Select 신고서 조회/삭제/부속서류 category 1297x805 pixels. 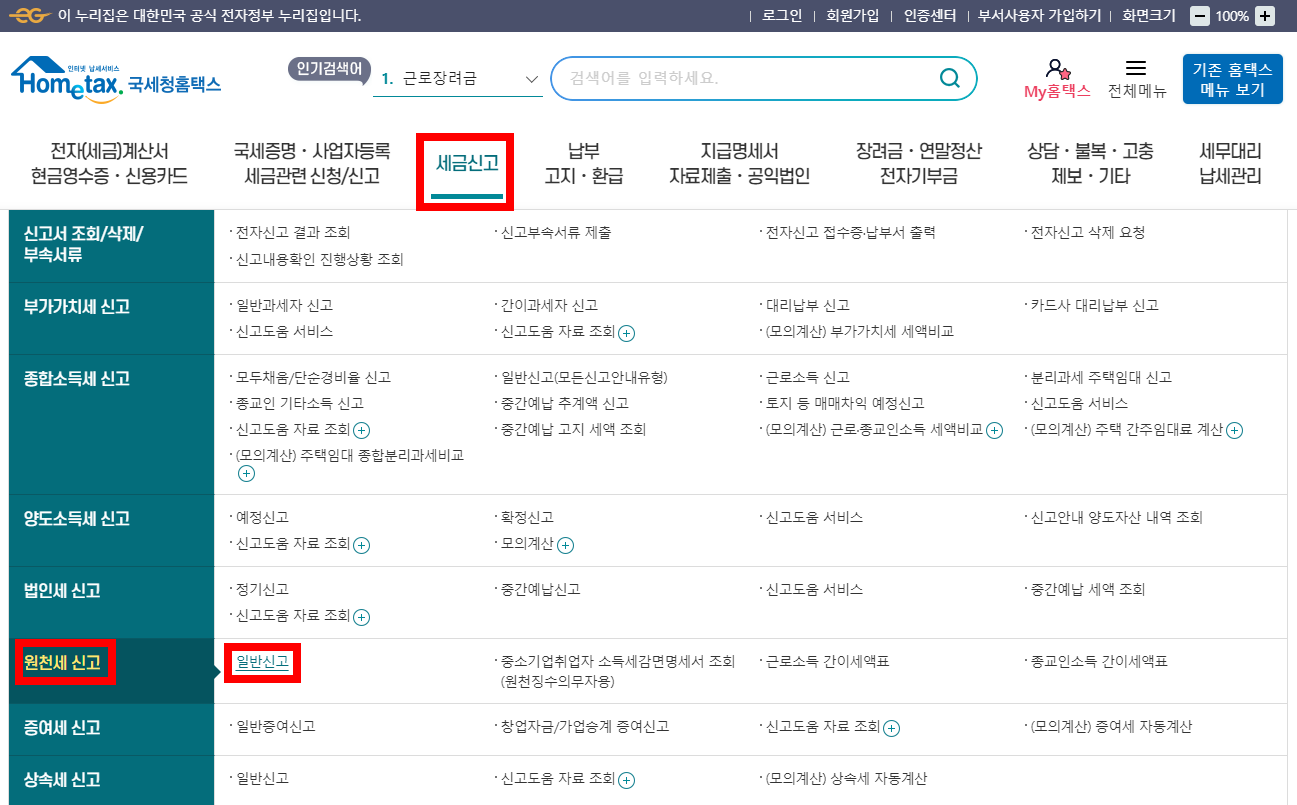point(112,246)
